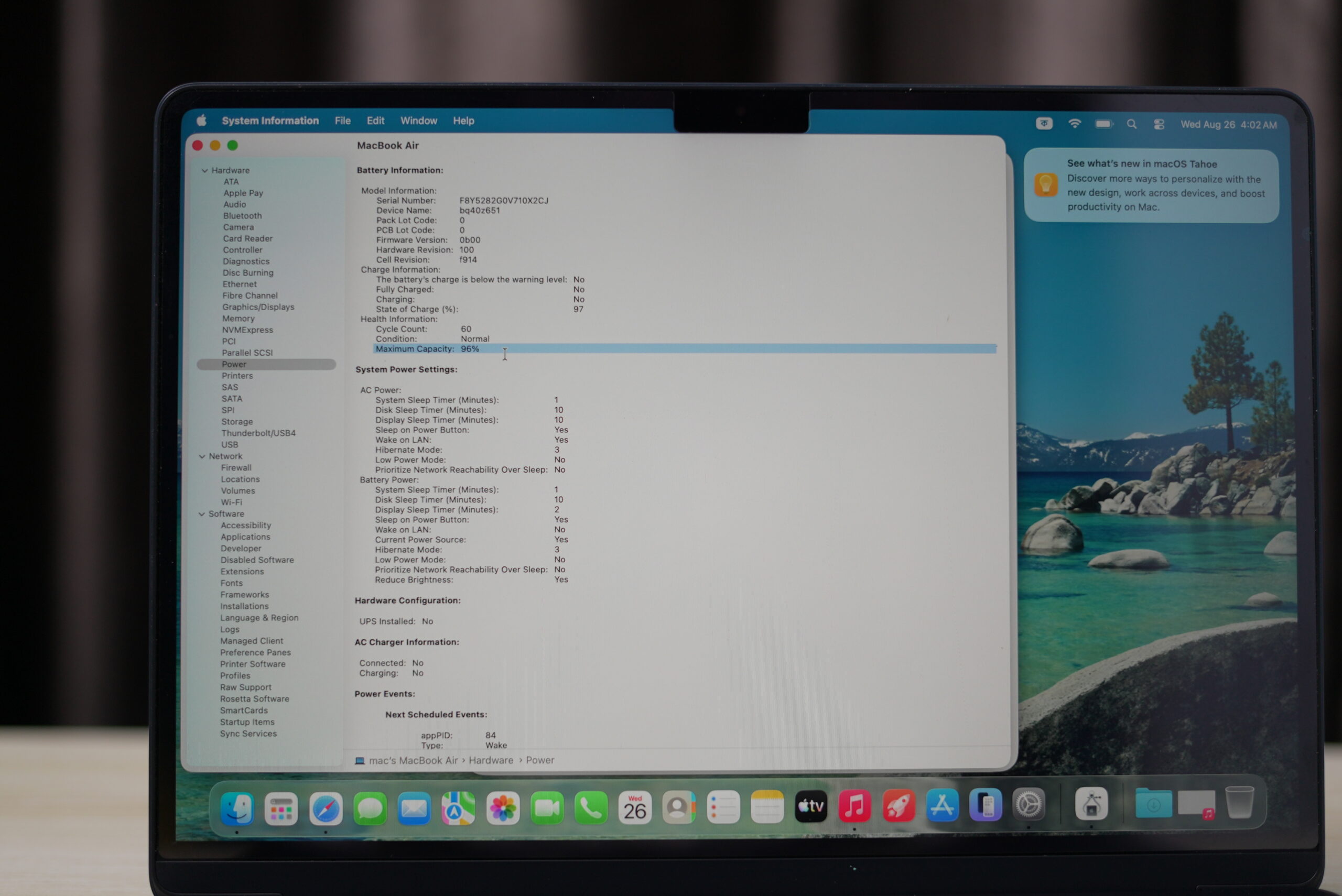1342x896 pixels.
Task: Click the Wi-Fi status icon in menu bar
Action: click(1075, 124)
